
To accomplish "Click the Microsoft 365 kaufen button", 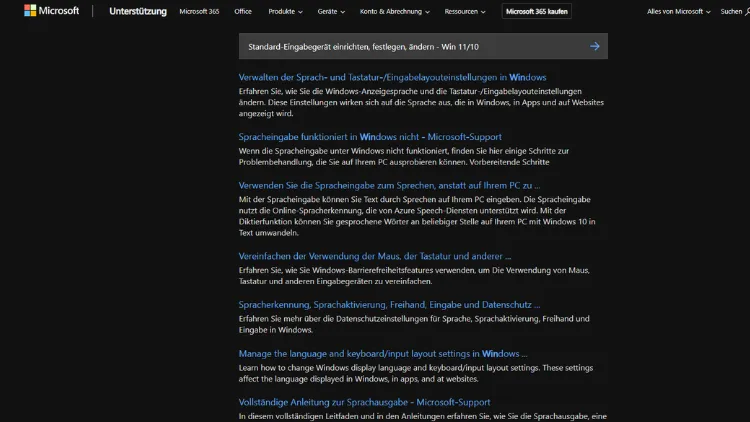I will (536, 11).
